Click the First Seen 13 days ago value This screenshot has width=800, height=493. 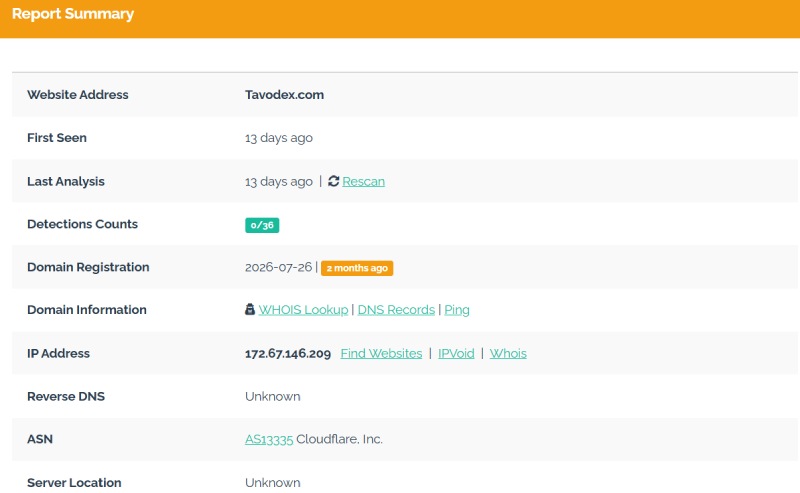point(279,138)
